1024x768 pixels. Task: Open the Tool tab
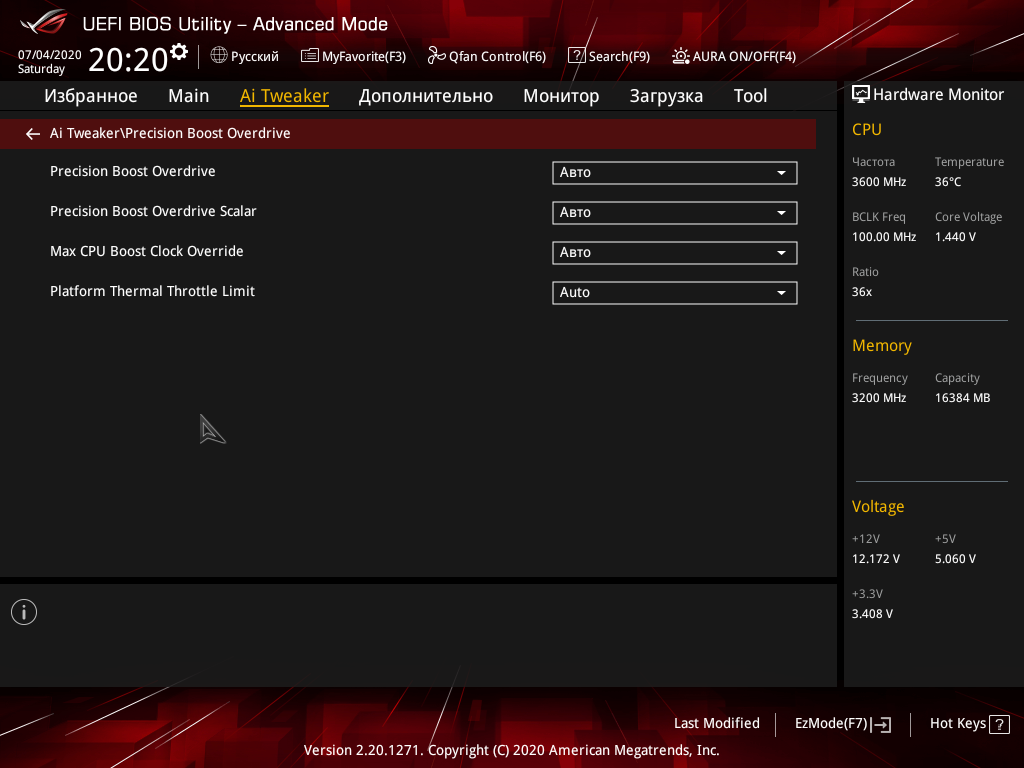750,96
